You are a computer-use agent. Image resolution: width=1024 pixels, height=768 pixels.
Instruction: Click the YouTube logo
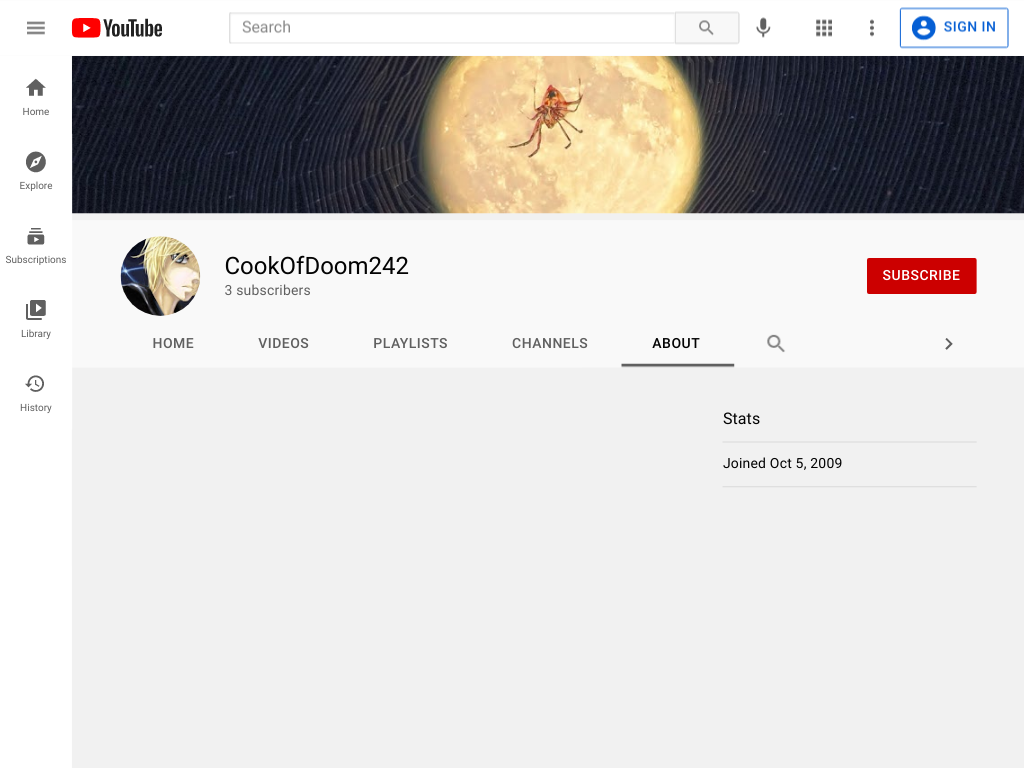pos(117,28)
